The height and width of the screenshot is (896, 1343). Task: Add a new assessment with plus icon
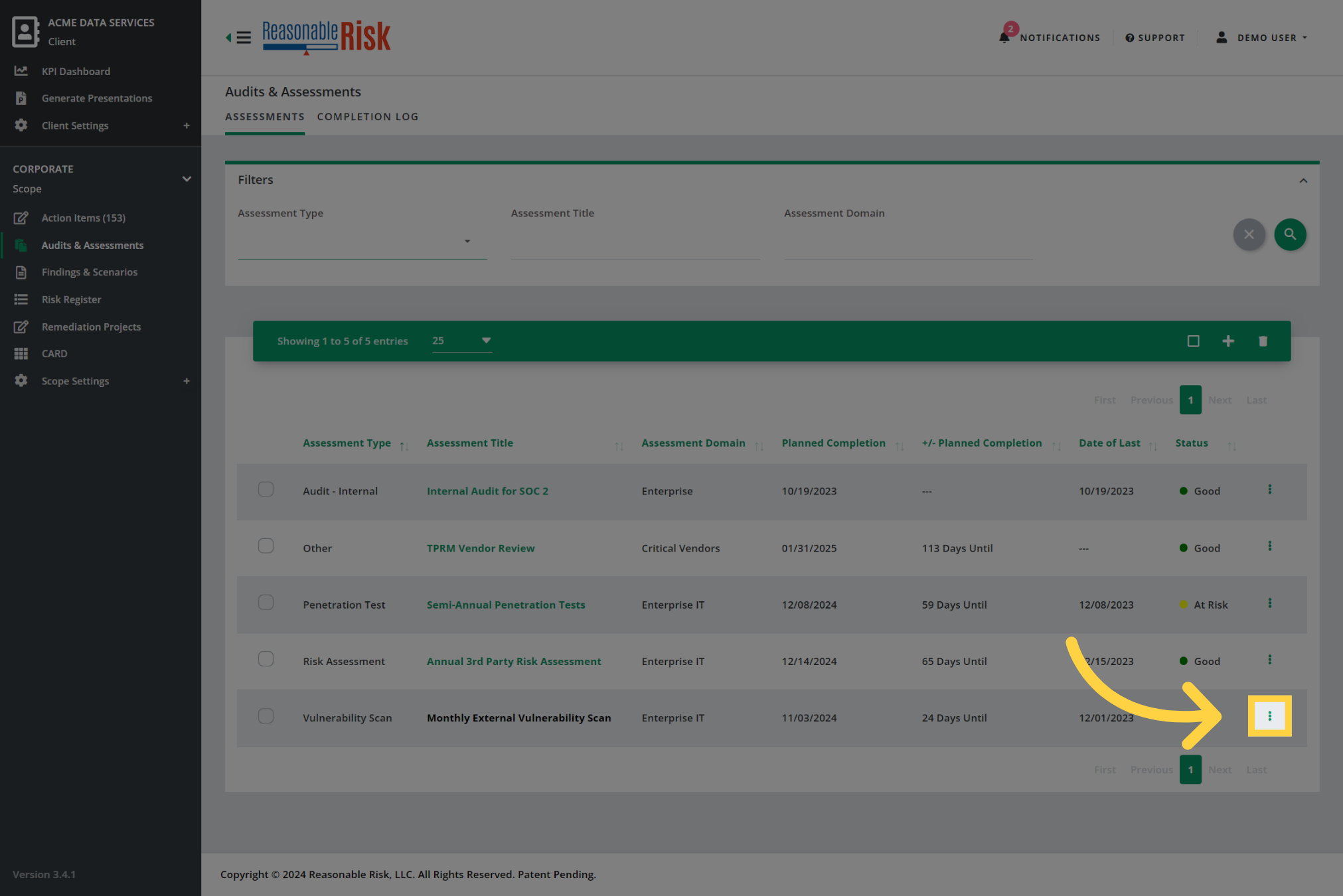tap(1228, 341)
